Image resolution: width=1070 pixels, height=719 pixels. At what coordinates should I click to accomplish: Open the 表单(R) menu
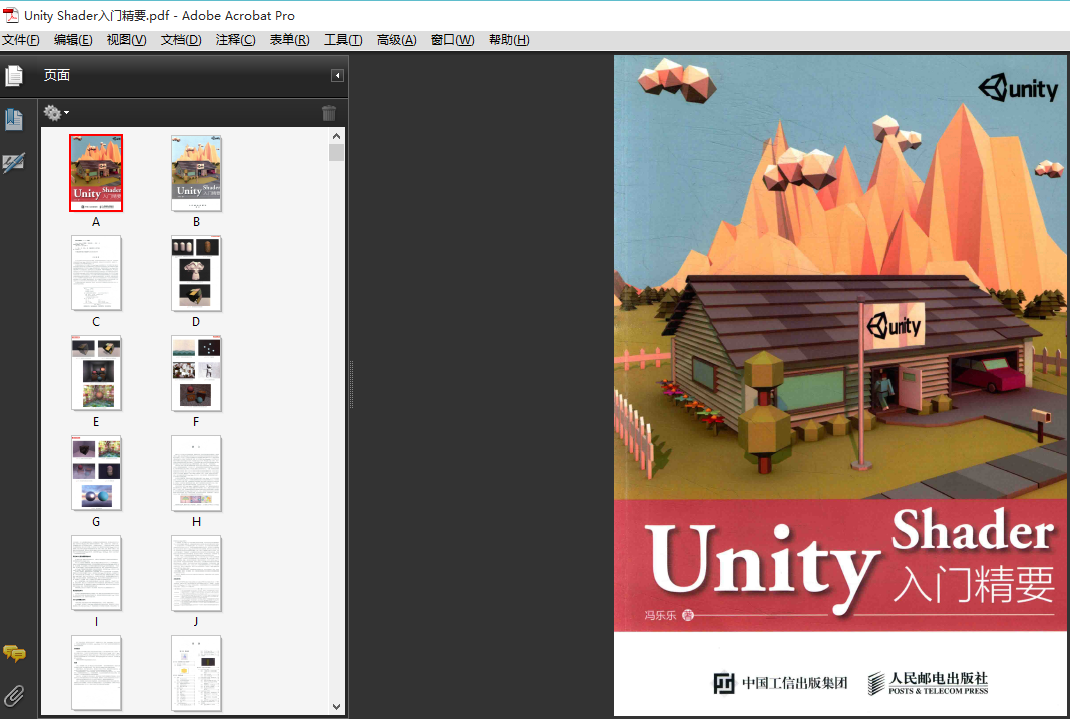tap(289, 40)
